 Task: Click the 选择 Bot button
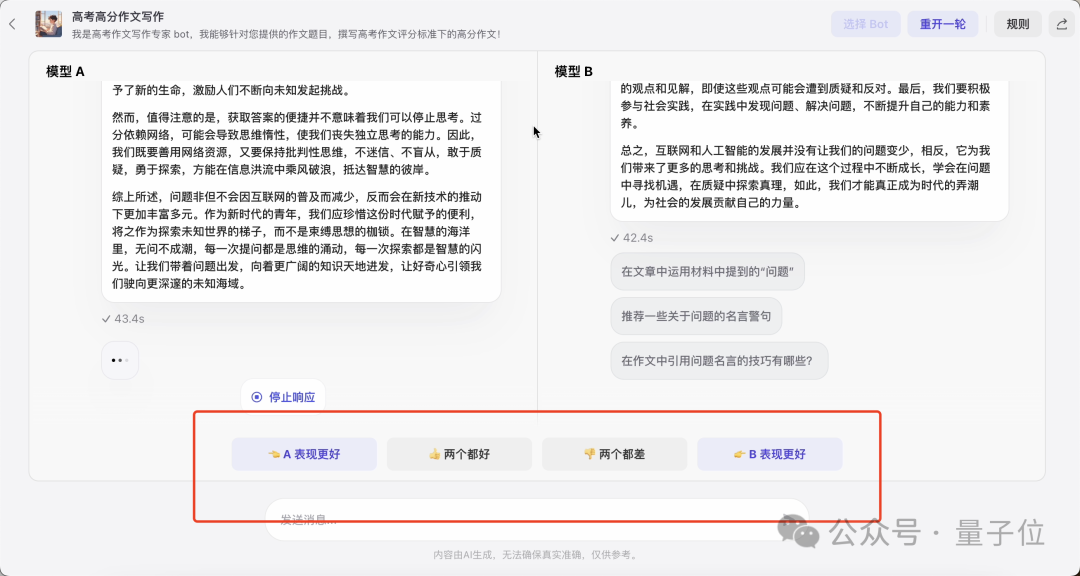(865, 23)
